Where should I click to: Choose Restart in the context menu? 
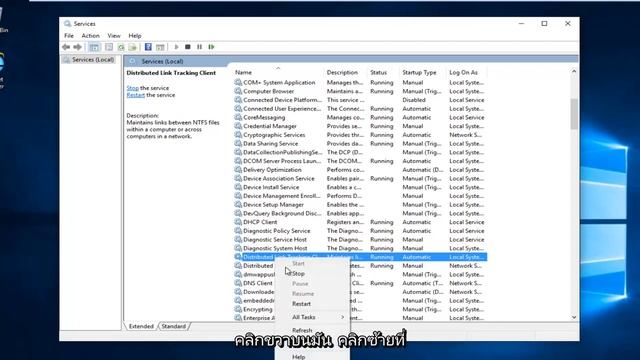pyautogui.click(x=313, y=304)
